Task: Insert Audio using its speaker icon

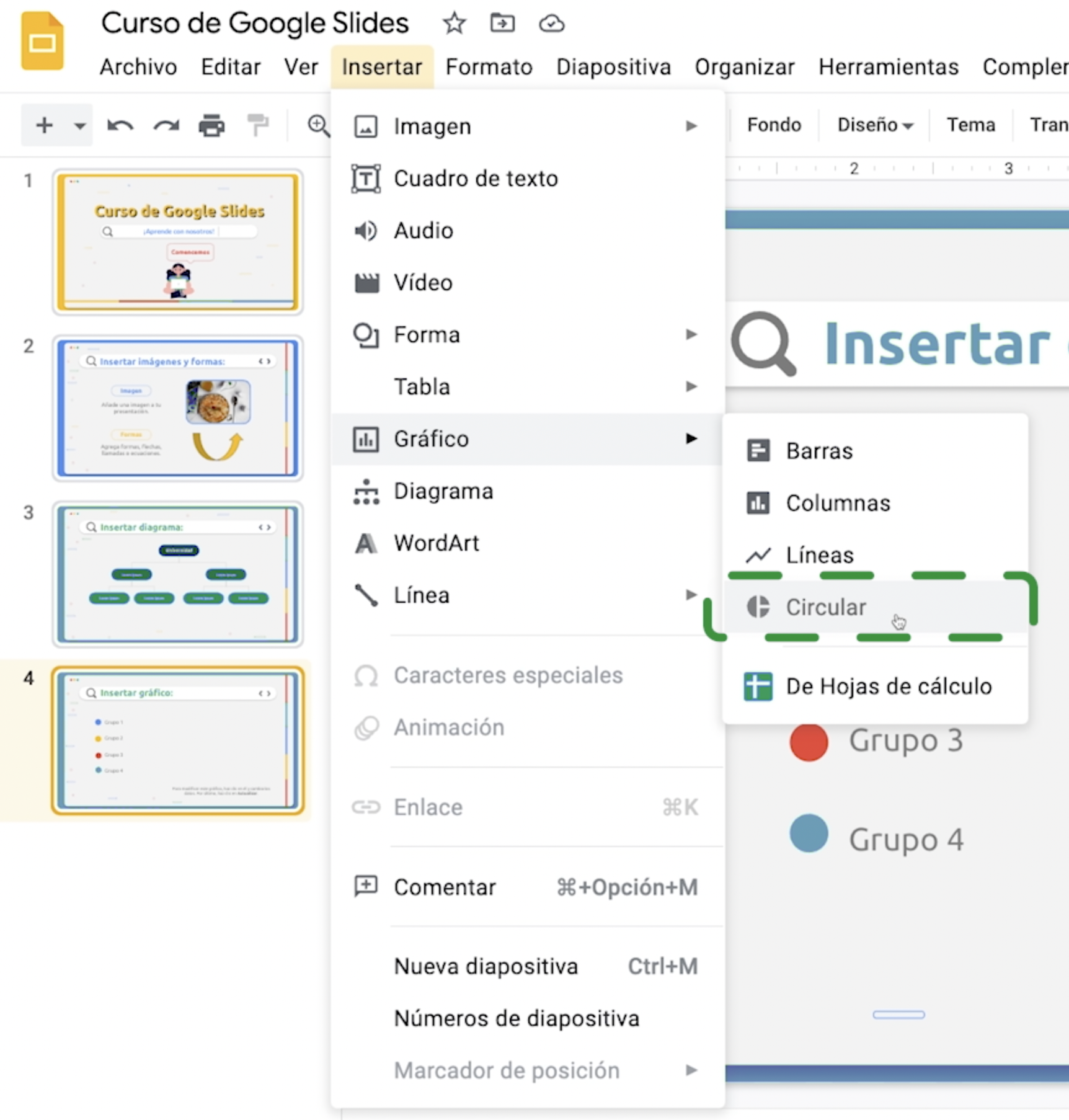Action: (x=366, y=230)
